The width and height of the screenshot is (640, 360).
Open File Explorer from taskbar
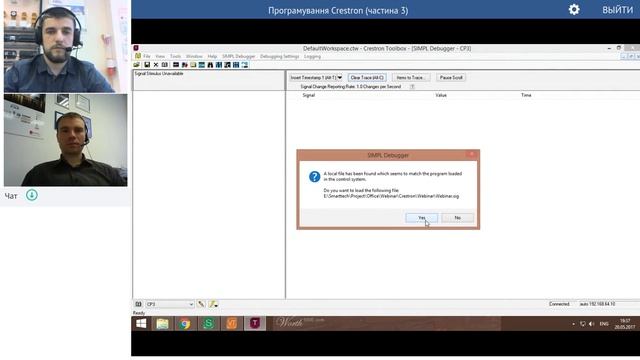162,324
